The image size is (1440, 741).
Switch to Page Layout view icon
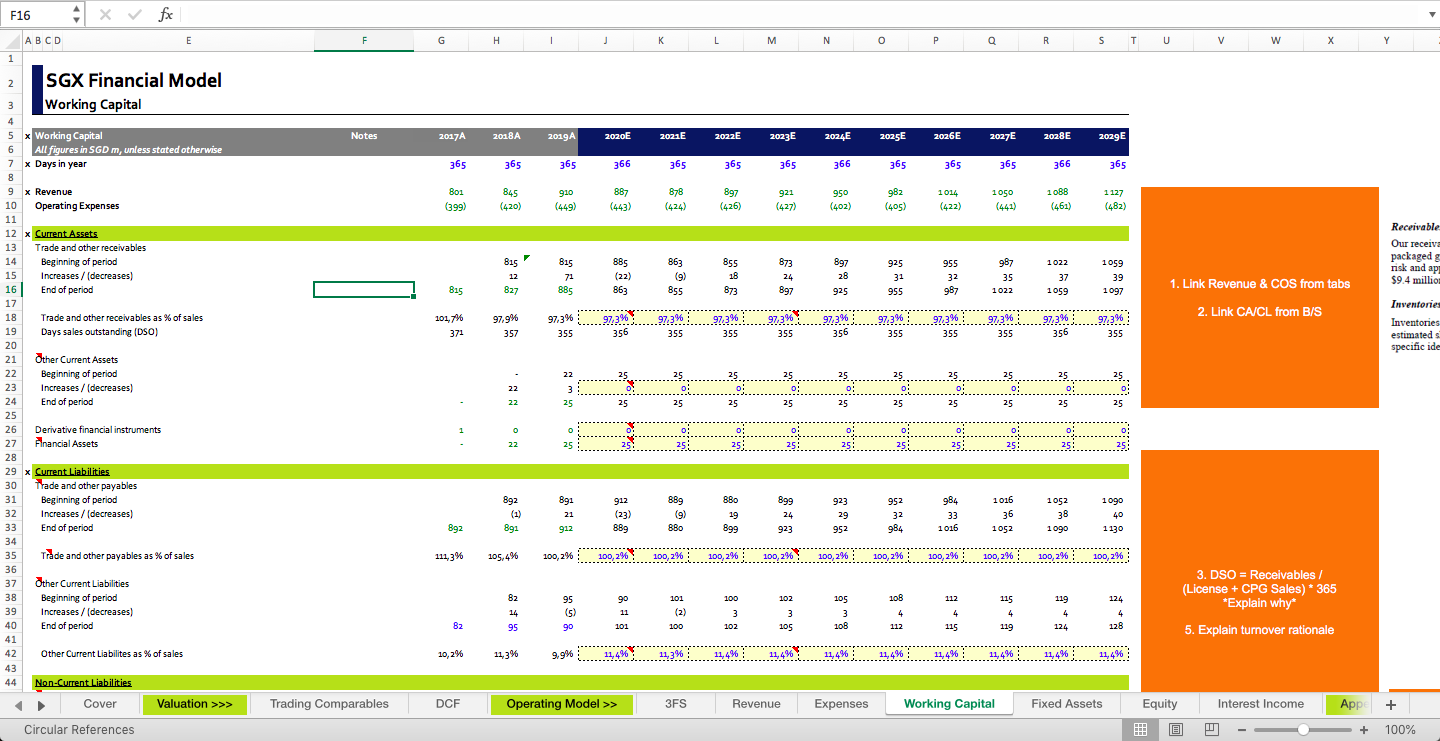coord(1176,730)
